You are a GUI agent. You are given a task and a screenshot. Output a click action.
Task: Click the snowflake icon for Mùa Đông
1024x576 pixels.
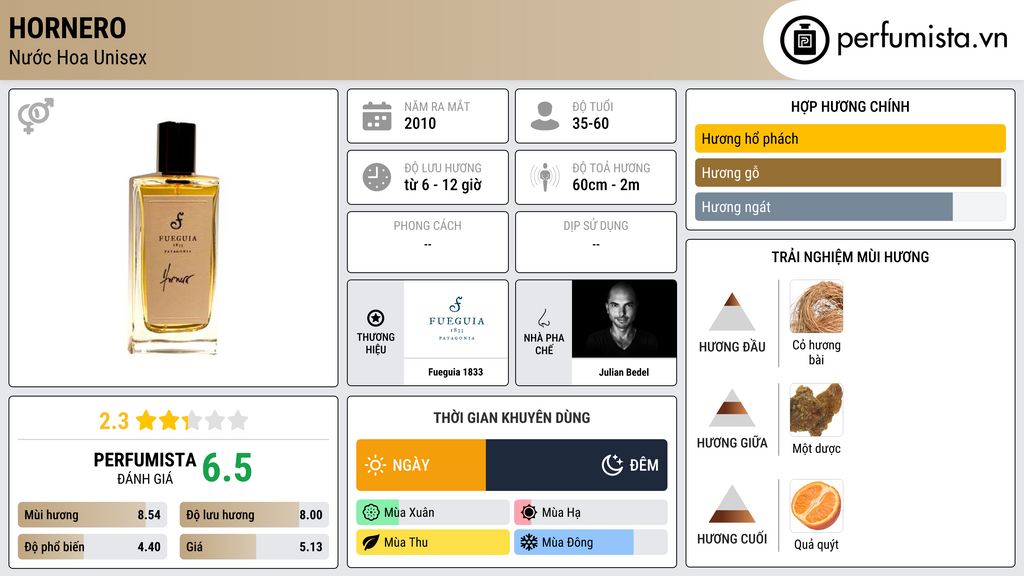(x=528, y=542)
